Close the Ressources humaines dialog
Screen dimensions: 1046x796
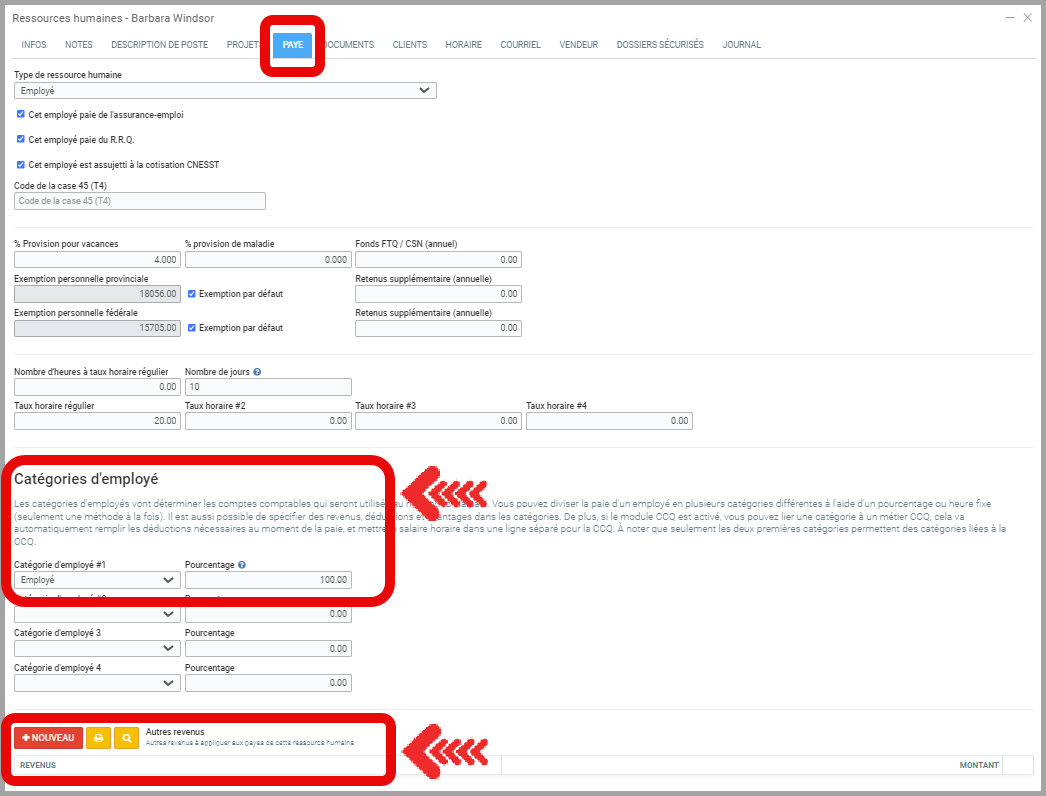[x=1027, y=18]
